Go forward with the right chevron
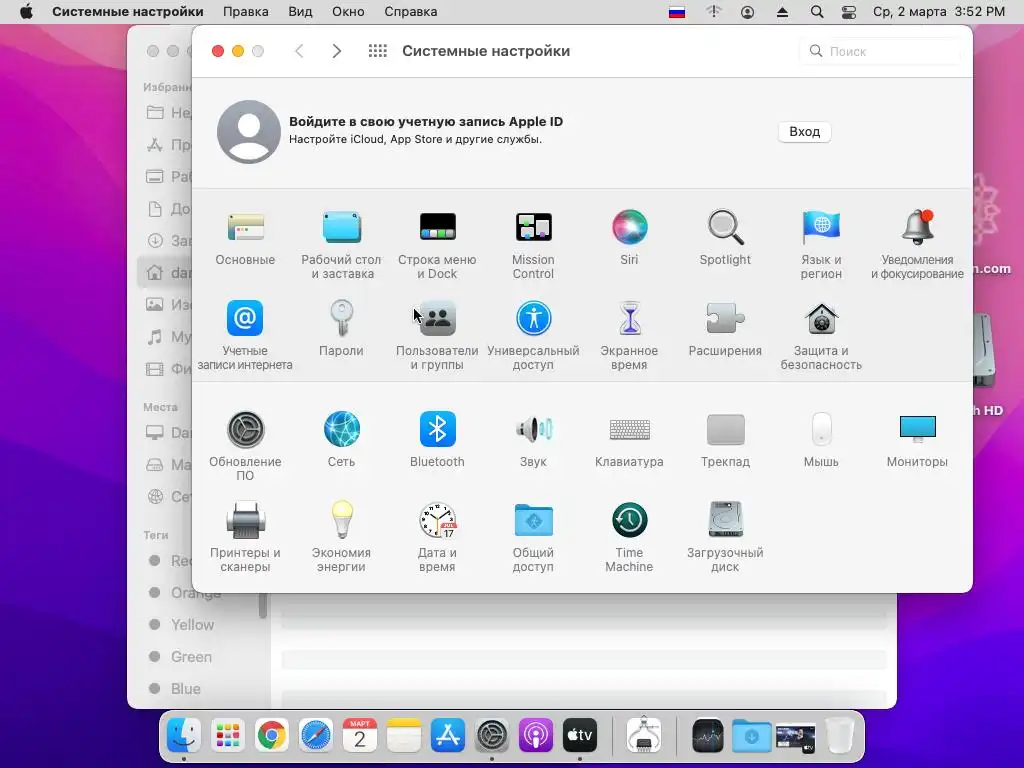 click(x=336, y=51)
